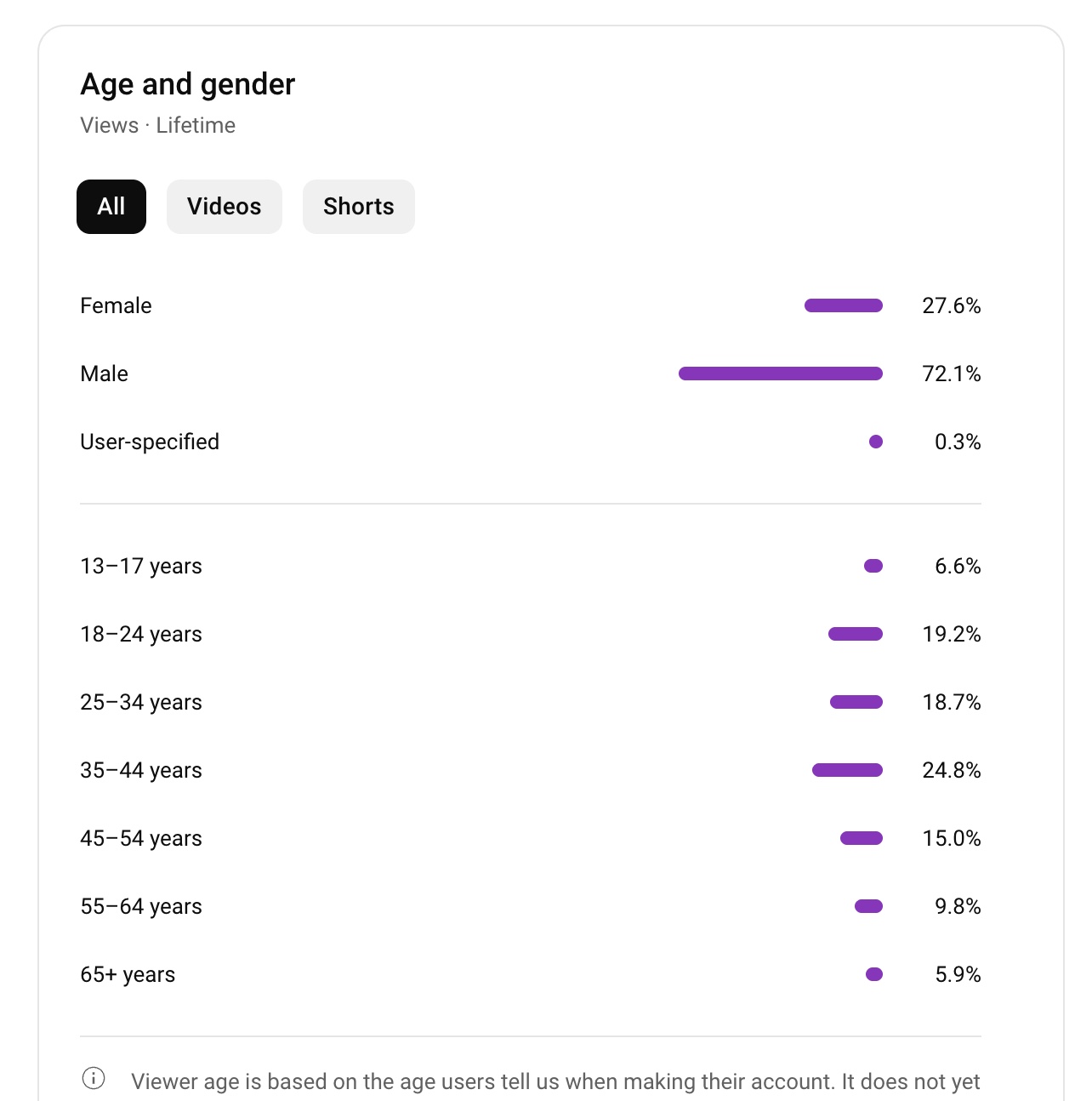Click the 65+ years label
The height and width of the screenshot is (1101, 1092).
tap(128, 974)
